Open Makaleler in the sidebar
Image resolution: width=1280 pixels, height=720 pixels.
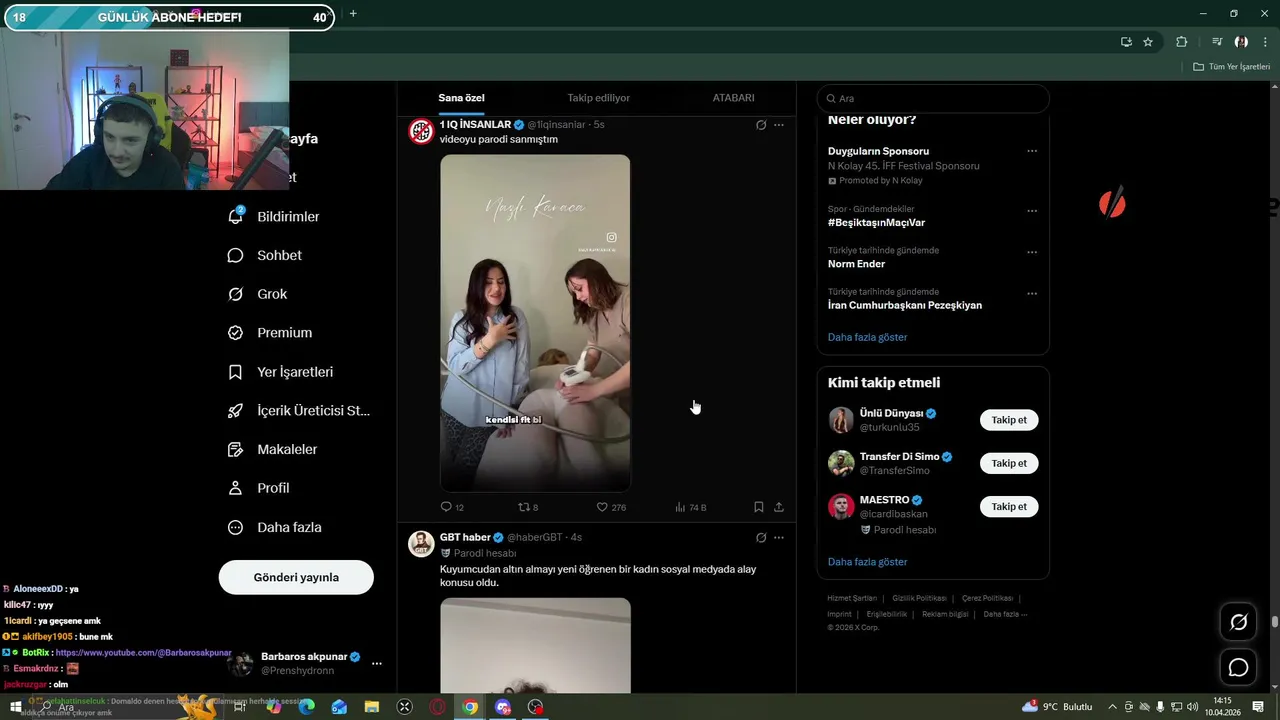(273, 450)
